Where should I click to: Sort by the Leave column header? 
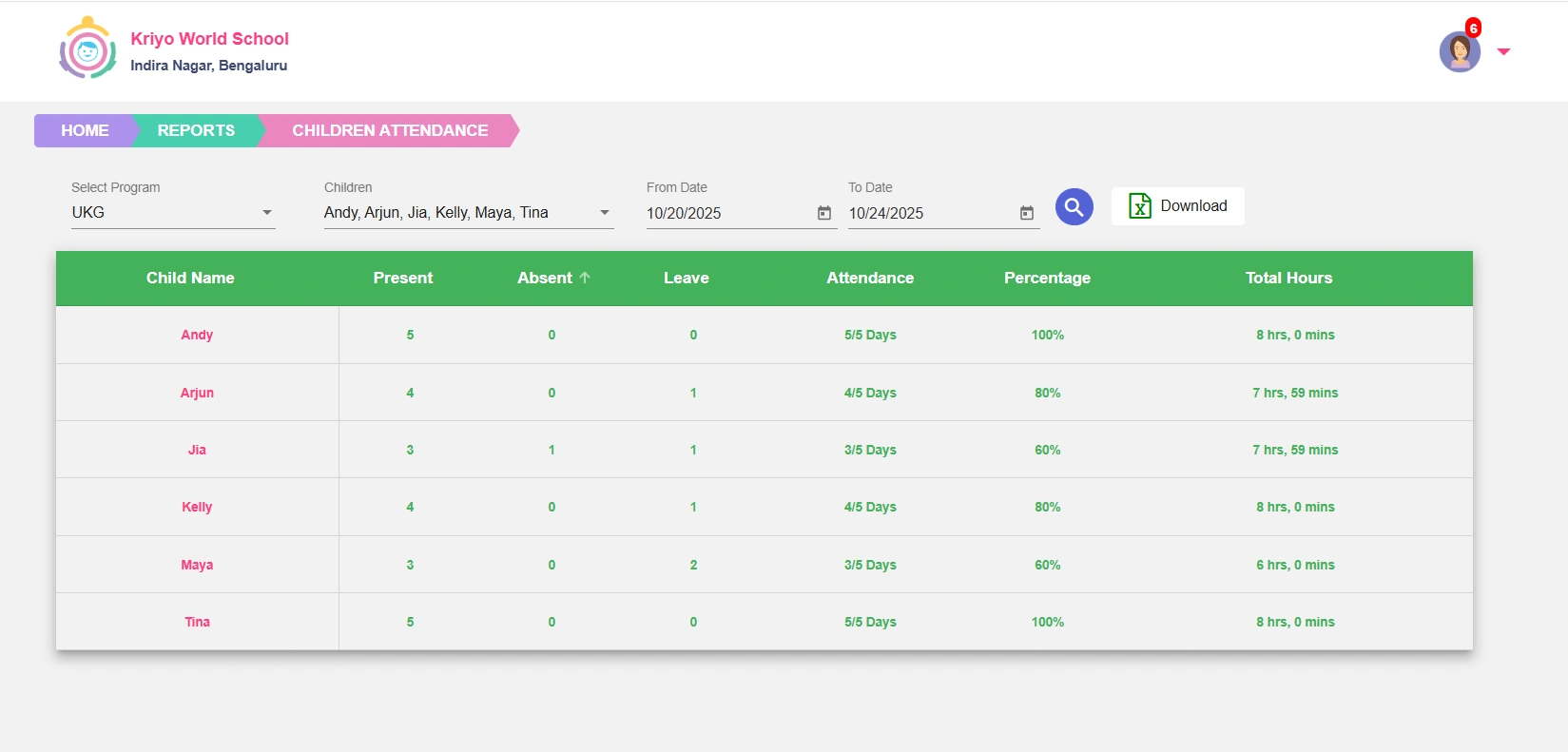coord(687,278)
